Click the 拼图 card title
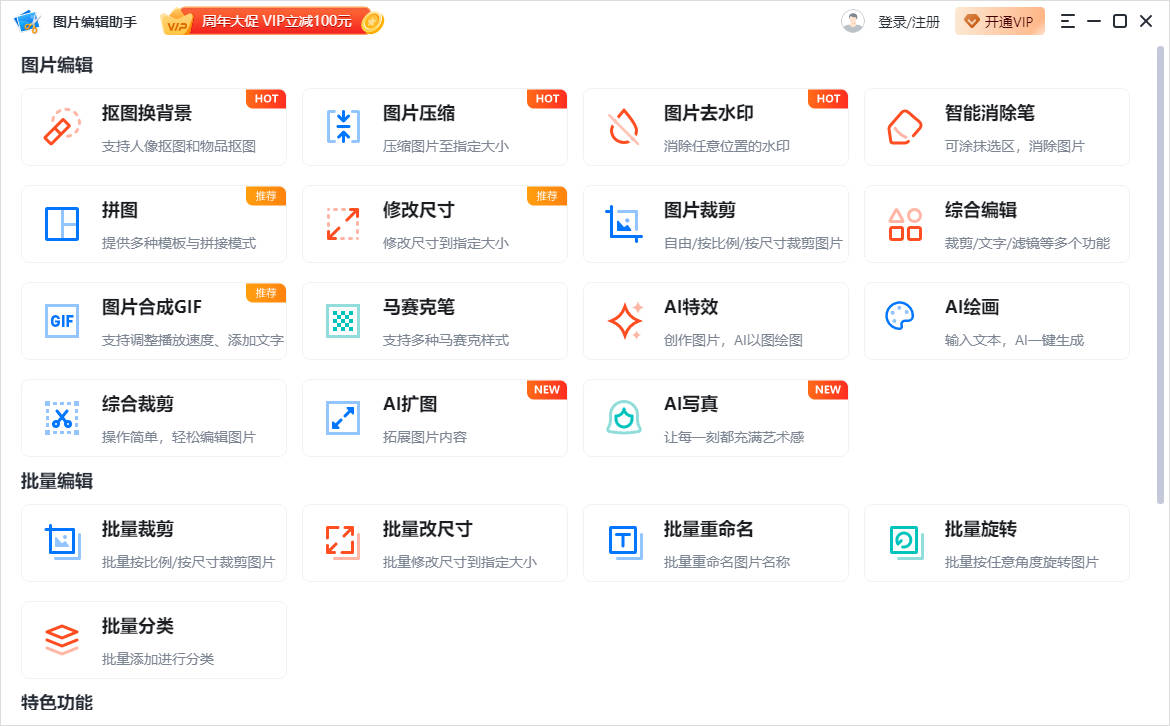Viewport: 1170px width, 726px height. point(120,210)
